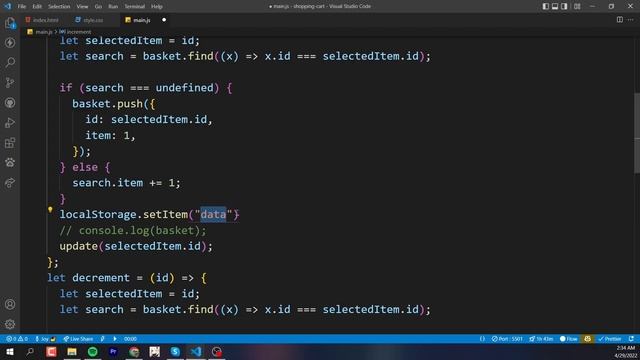640x360 pixels.
Task: Open File Explorer from taskbar
Action: point(72,351)
